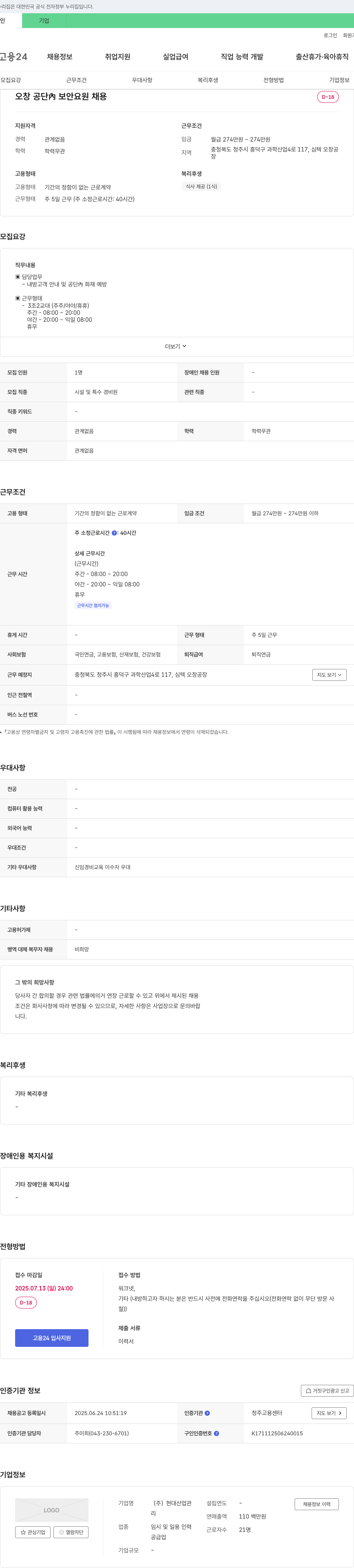The height and width of the screenshot is (1568, 354).
Task: Click the 로그인 link
Action: pyautogui.click(x=330, y=36)
